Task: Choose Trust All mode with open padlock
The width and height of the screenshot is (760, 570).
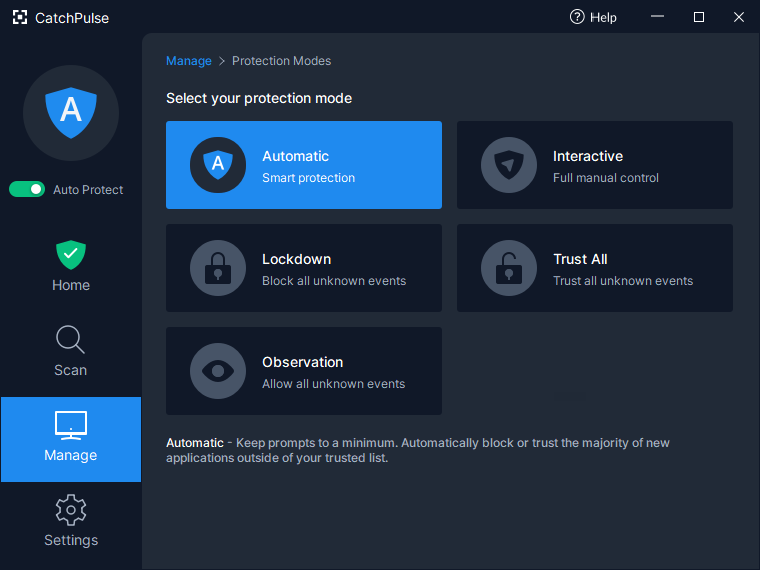Action: [595, 268]
